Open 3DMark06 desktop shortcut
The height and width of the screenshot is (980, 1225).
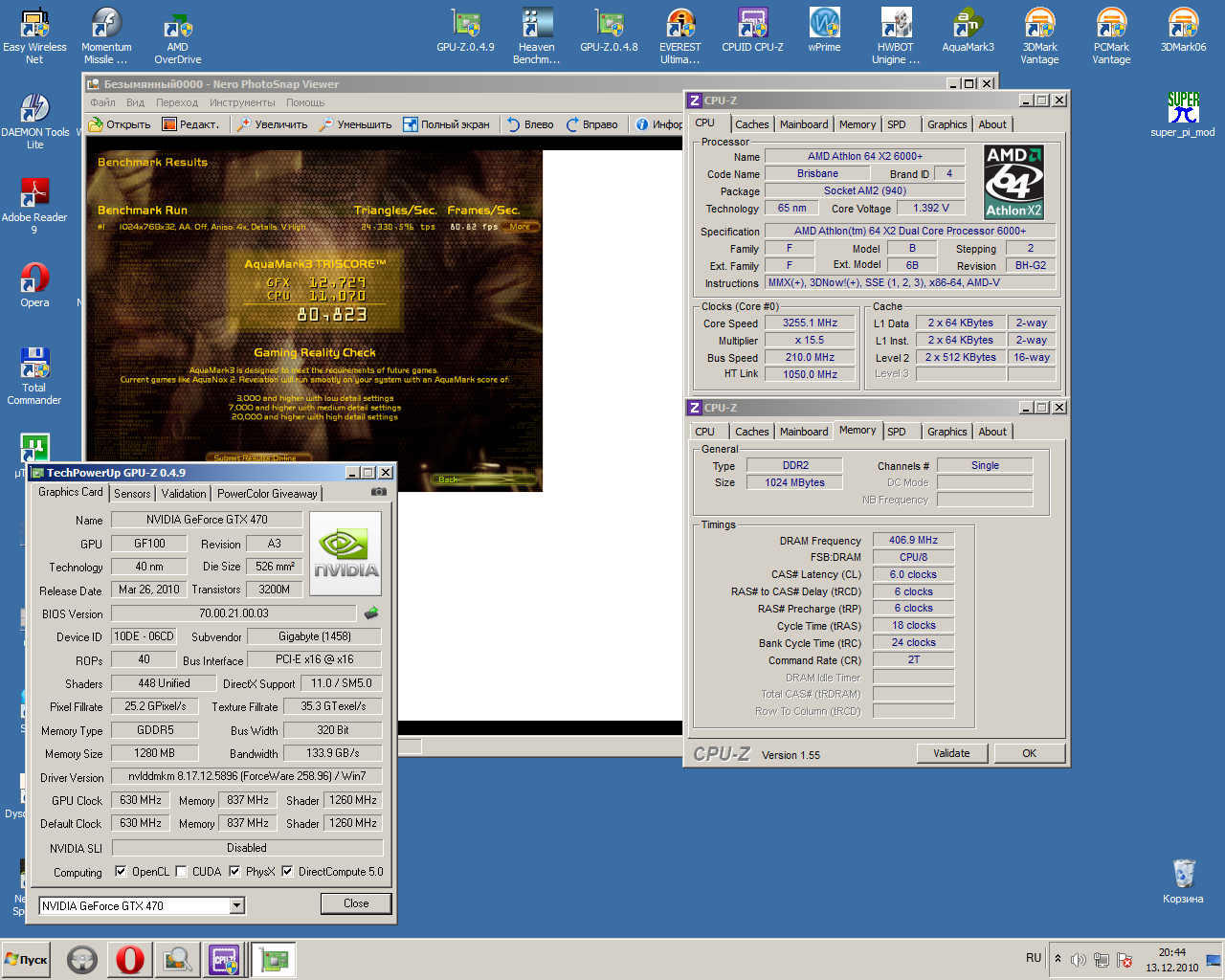pos(1183,31)
